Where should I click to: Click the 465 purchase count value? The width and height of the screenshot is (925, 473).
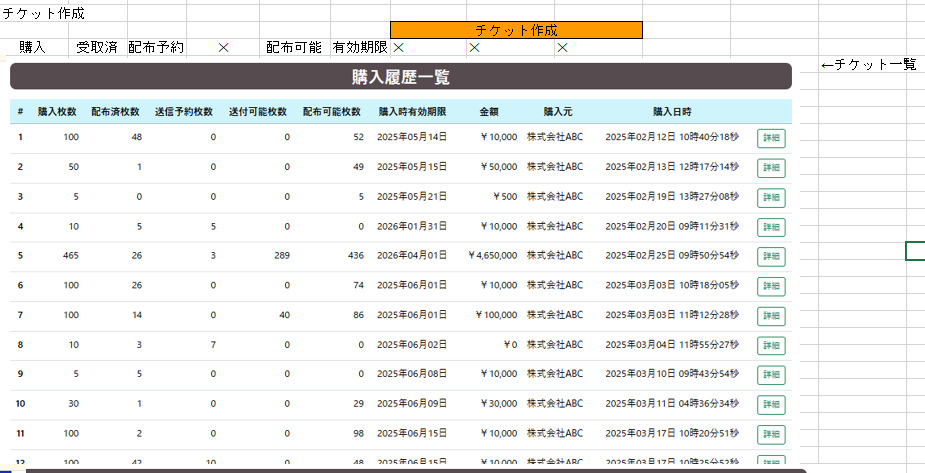[71, 255]
